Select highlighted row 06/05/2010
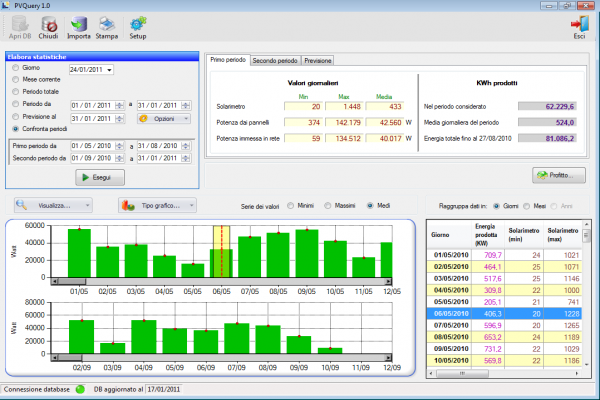600x400 pixels. click(x=504, y=313)
